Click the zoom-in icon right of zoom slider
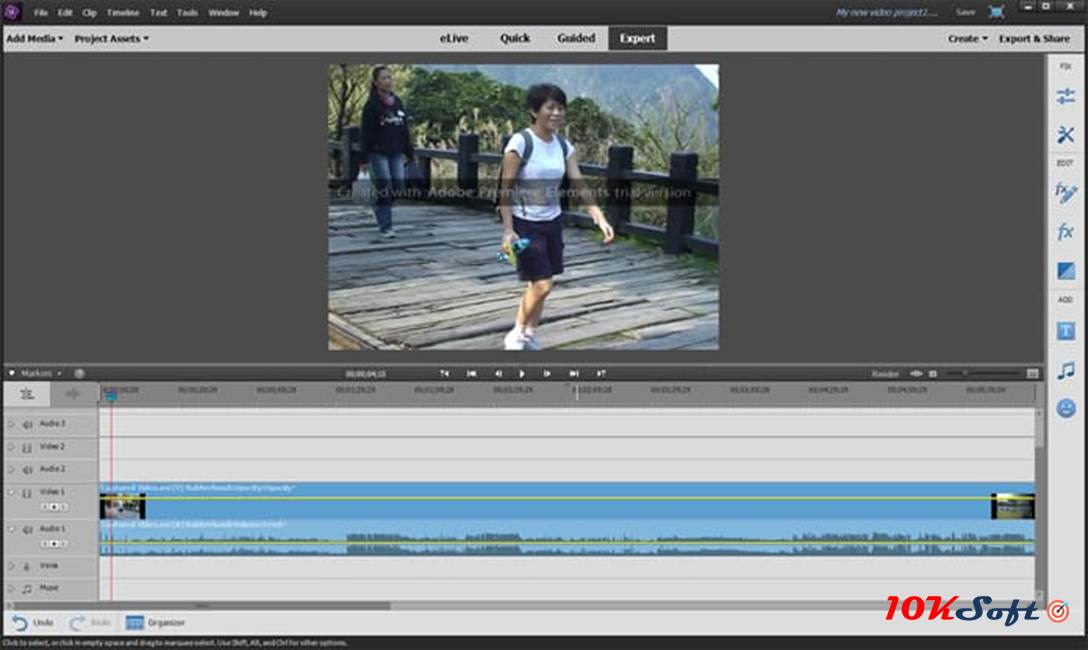The image size is (1088, 650). pos(1032,373)
